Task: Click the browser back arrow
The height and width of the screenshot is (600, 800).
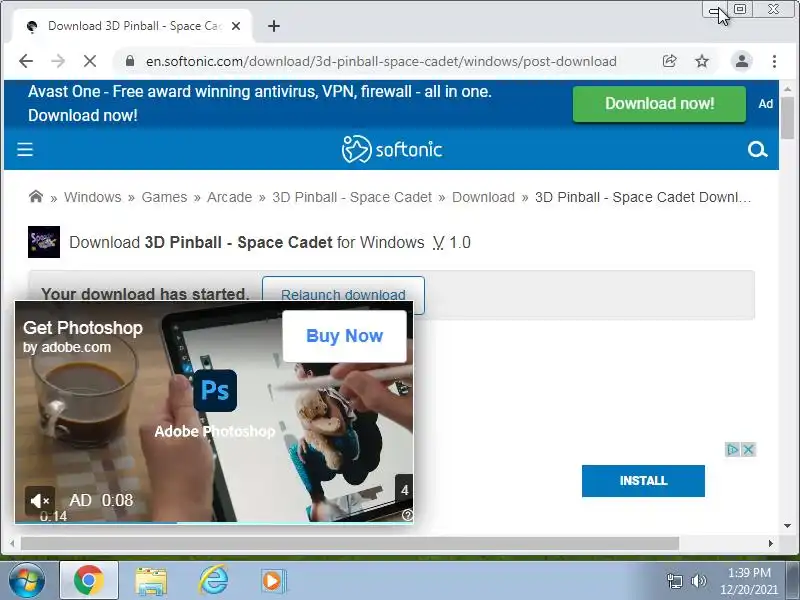Action: (x=26, y=61)
